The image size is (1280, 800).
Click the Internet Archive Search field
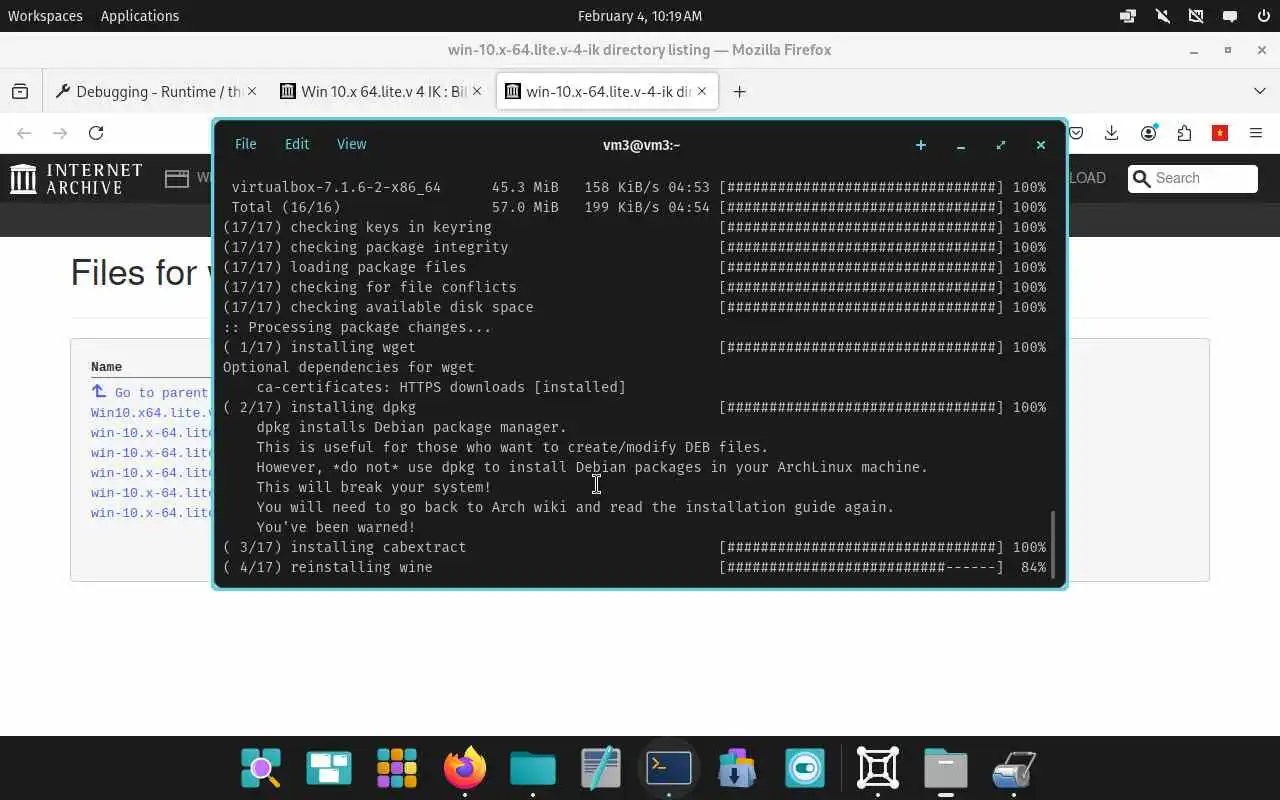1193,178
